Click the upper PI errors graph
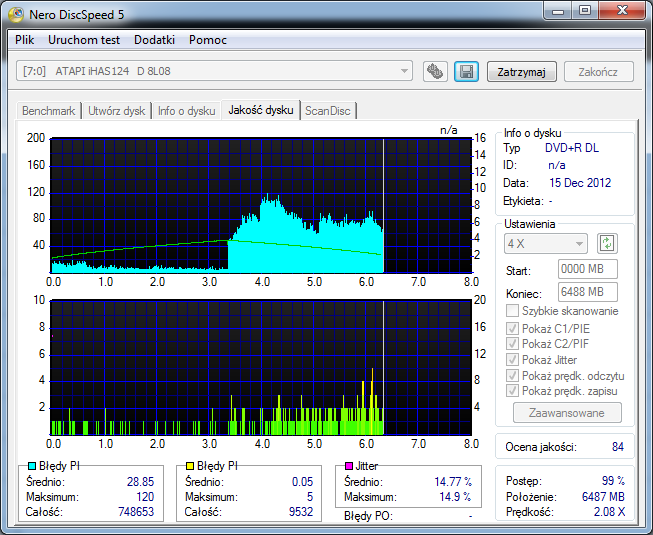Screen dimensions: 653x535 (x=261, y=205)
